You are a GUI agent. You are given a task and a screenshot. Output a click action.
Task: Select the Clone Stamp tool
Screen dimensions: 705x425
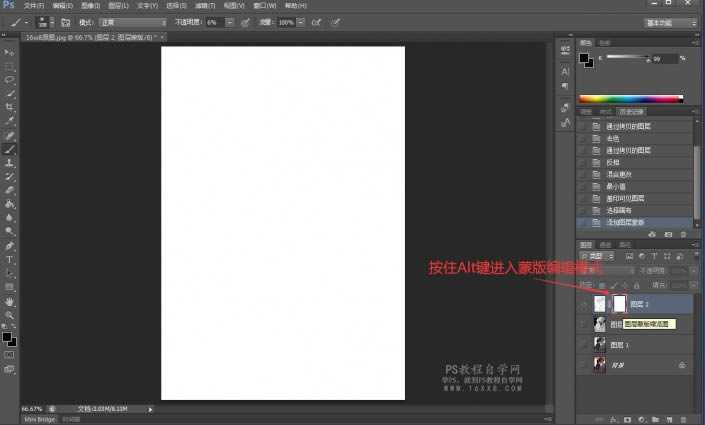tap(10, 162)
